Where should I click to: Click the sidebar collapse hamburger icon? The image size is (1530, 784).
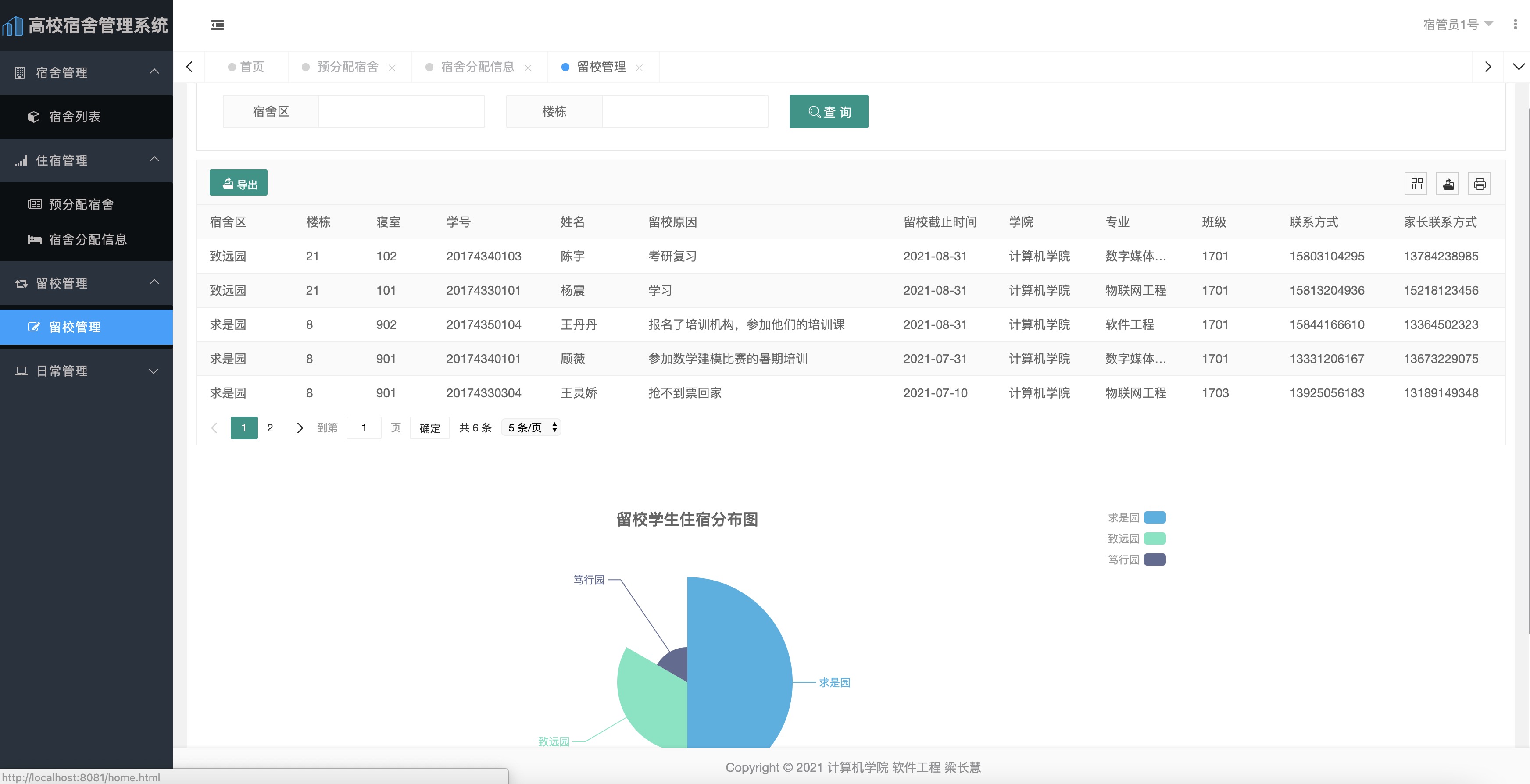coord(218,25)
